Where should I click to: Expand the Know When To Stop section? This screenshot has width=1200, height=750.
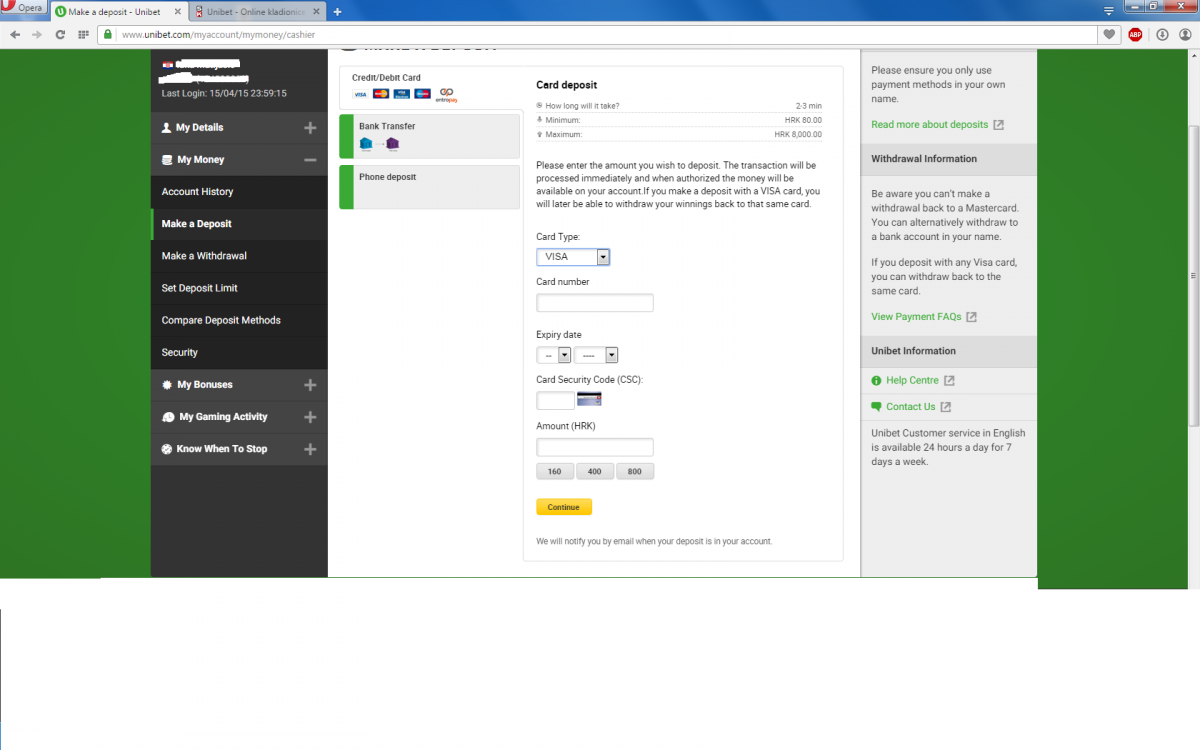(239, 449)
